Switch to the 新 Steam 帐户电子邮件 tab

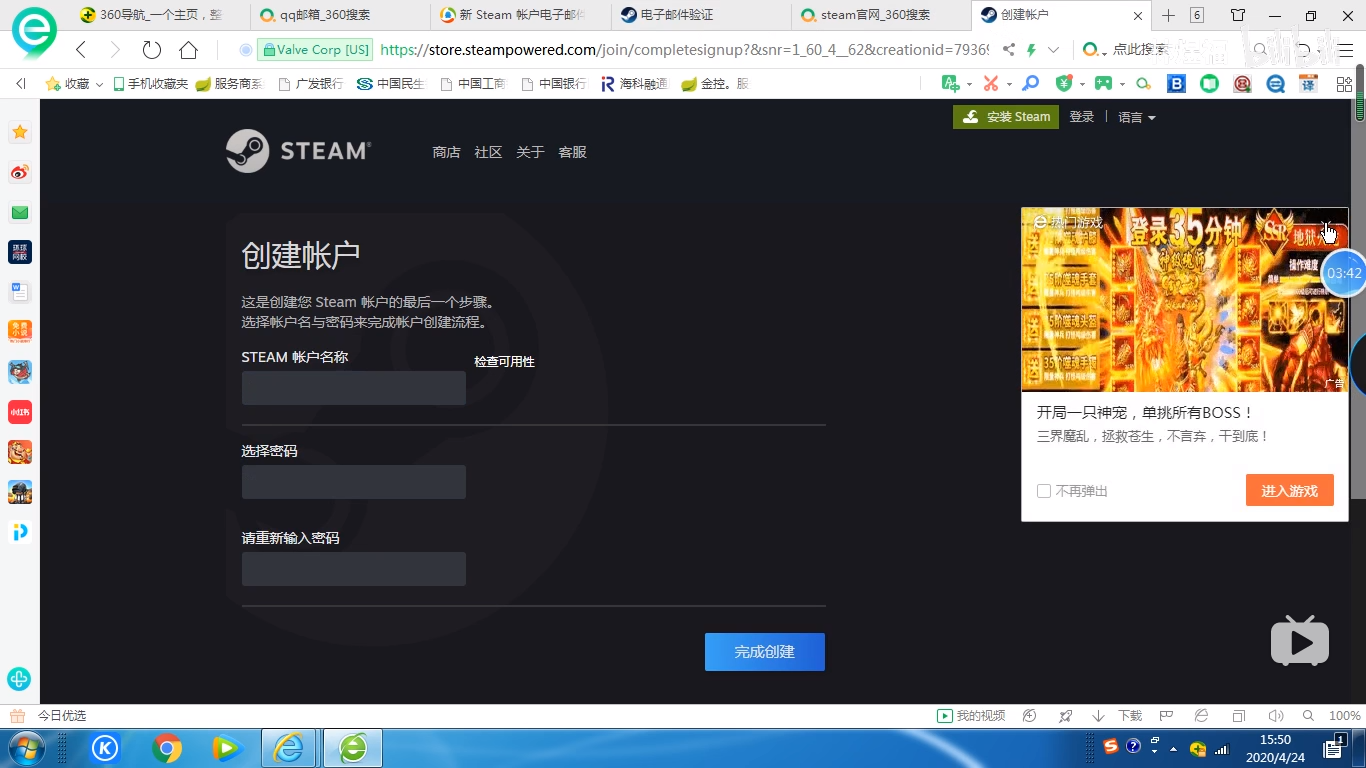[x=521, y=15]
